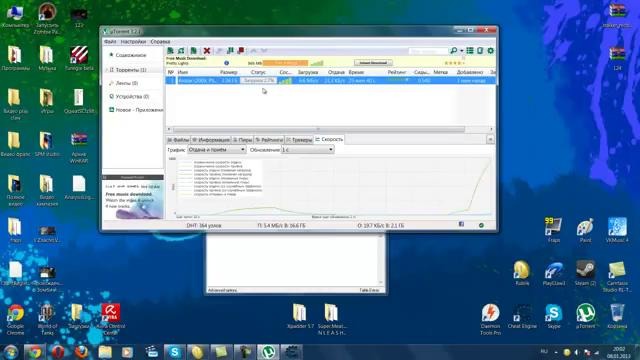Move torrent up the queue
The width and height of the screenshot is (640, 360).
pyautogui.click(x=253, y=51)
